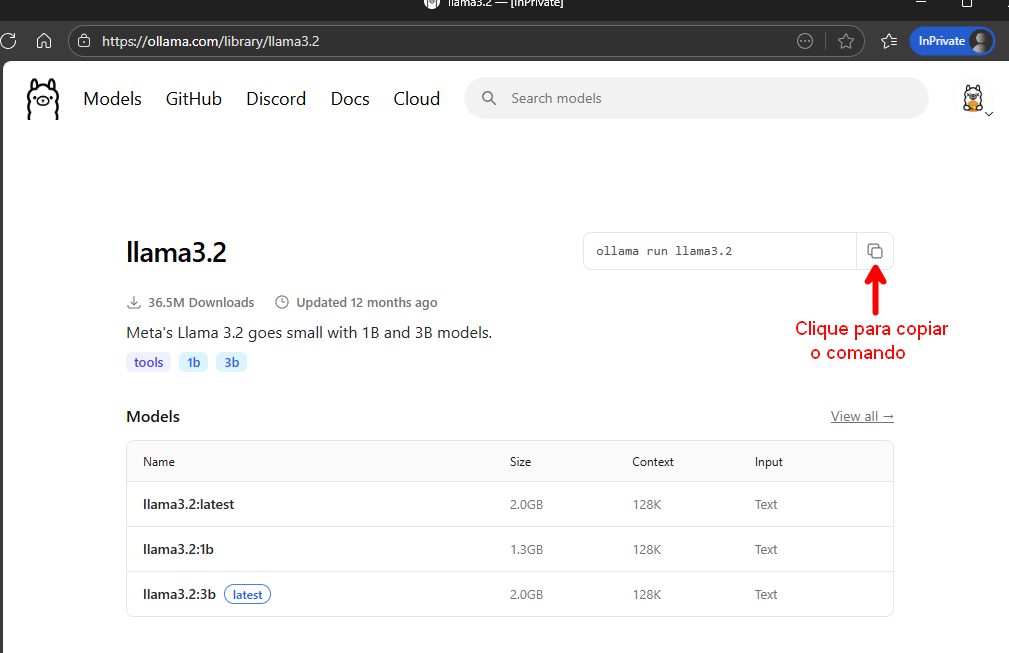1009x653 pixels.
Task: Open the Models navigation item
Action: pos(112,99)
